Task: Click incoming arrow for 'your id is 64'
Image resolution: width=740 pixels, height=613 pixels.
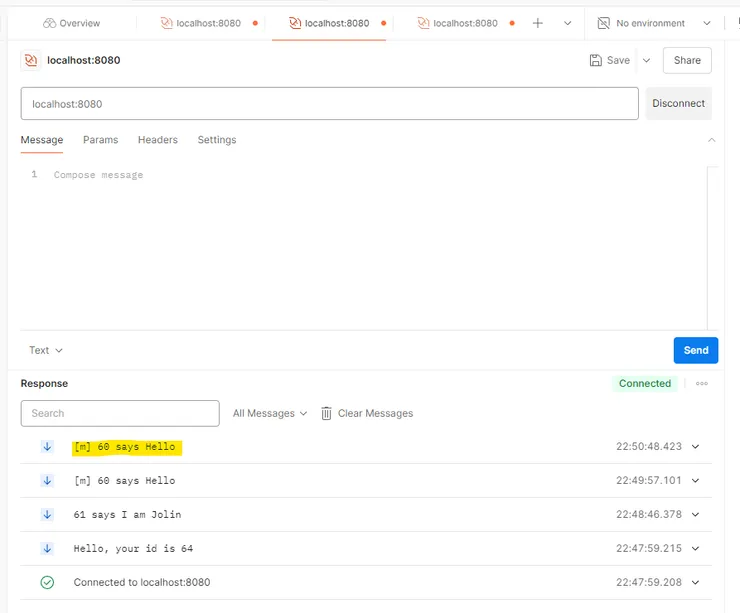Action: (47, 548)
